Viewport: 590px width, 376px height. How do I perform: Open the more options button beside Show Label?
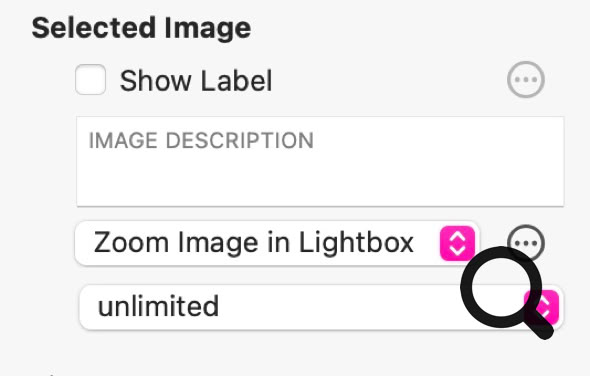[x=526, y=79]
